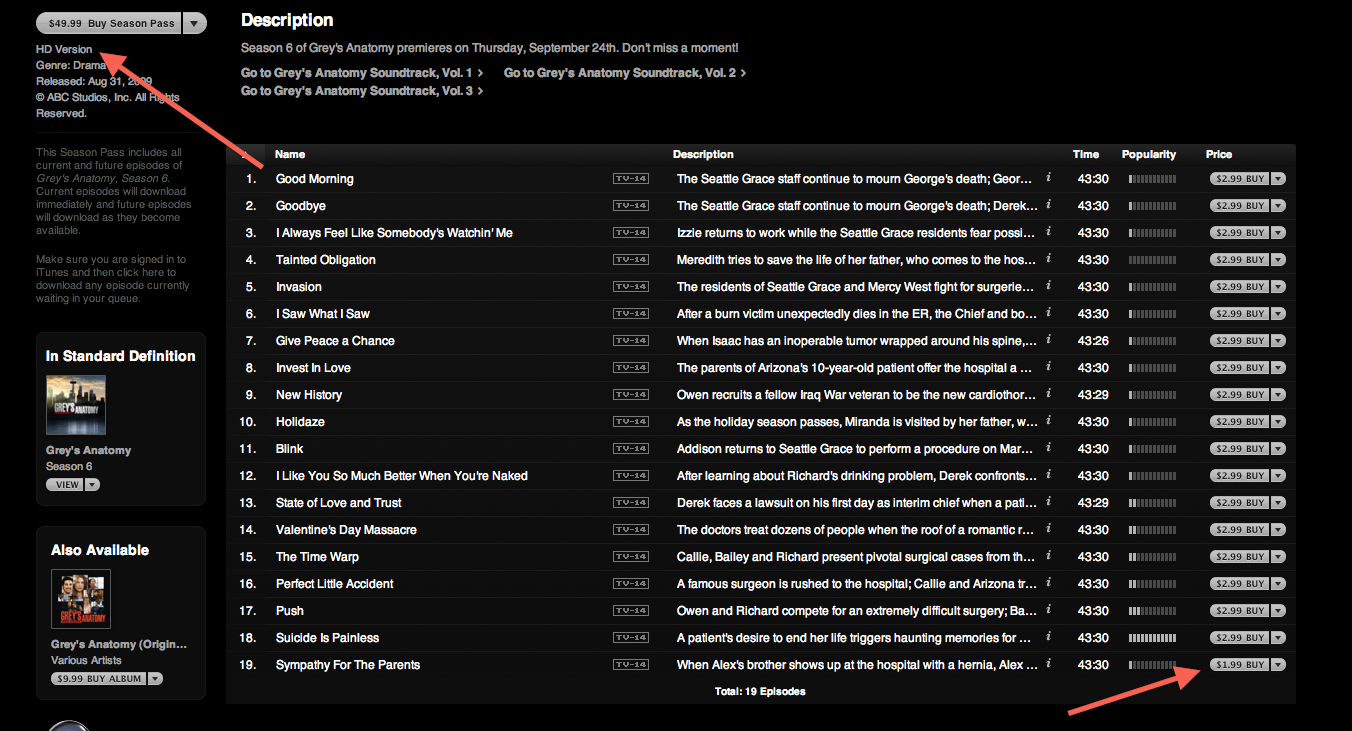
Task: Open the info icon for Good Morning
Action: click(x=1048, y=178)
